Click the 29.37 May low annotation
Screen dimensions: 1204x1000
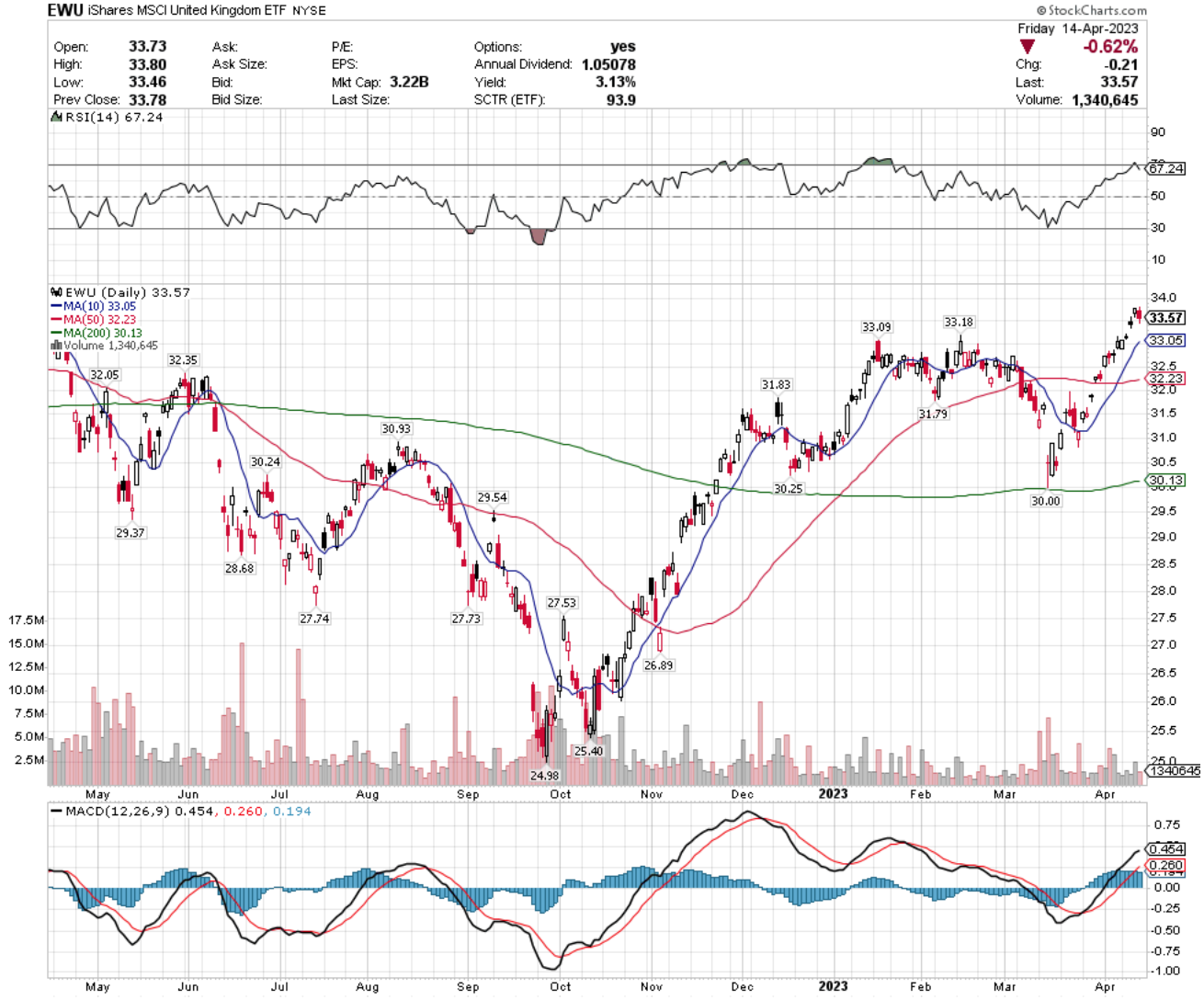[130, 533]
